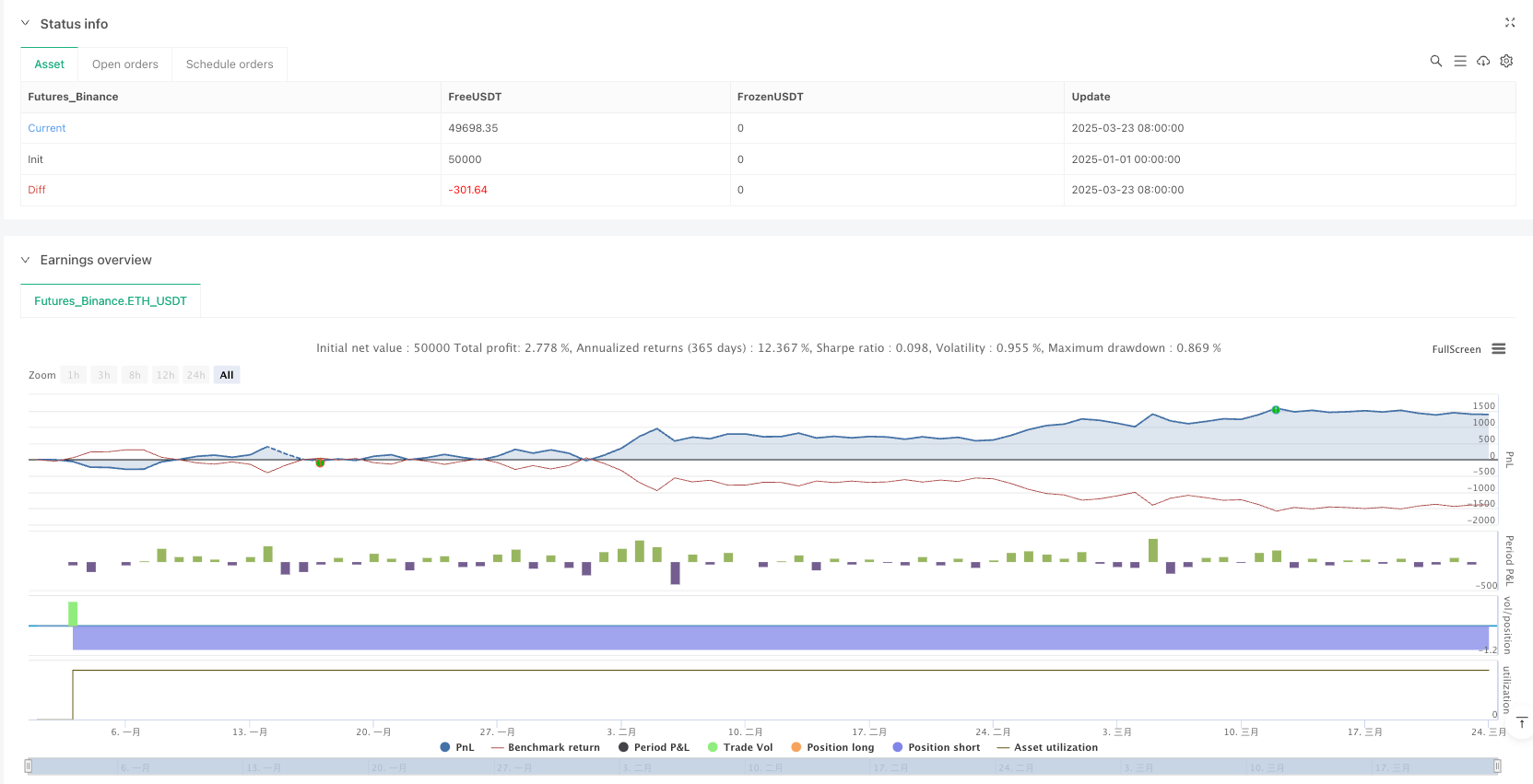Image resolution: width=1533 pixels, height=784 pixels.
Task: Switch to the Schedule orders tab
Action: click(x=230, y=64)
